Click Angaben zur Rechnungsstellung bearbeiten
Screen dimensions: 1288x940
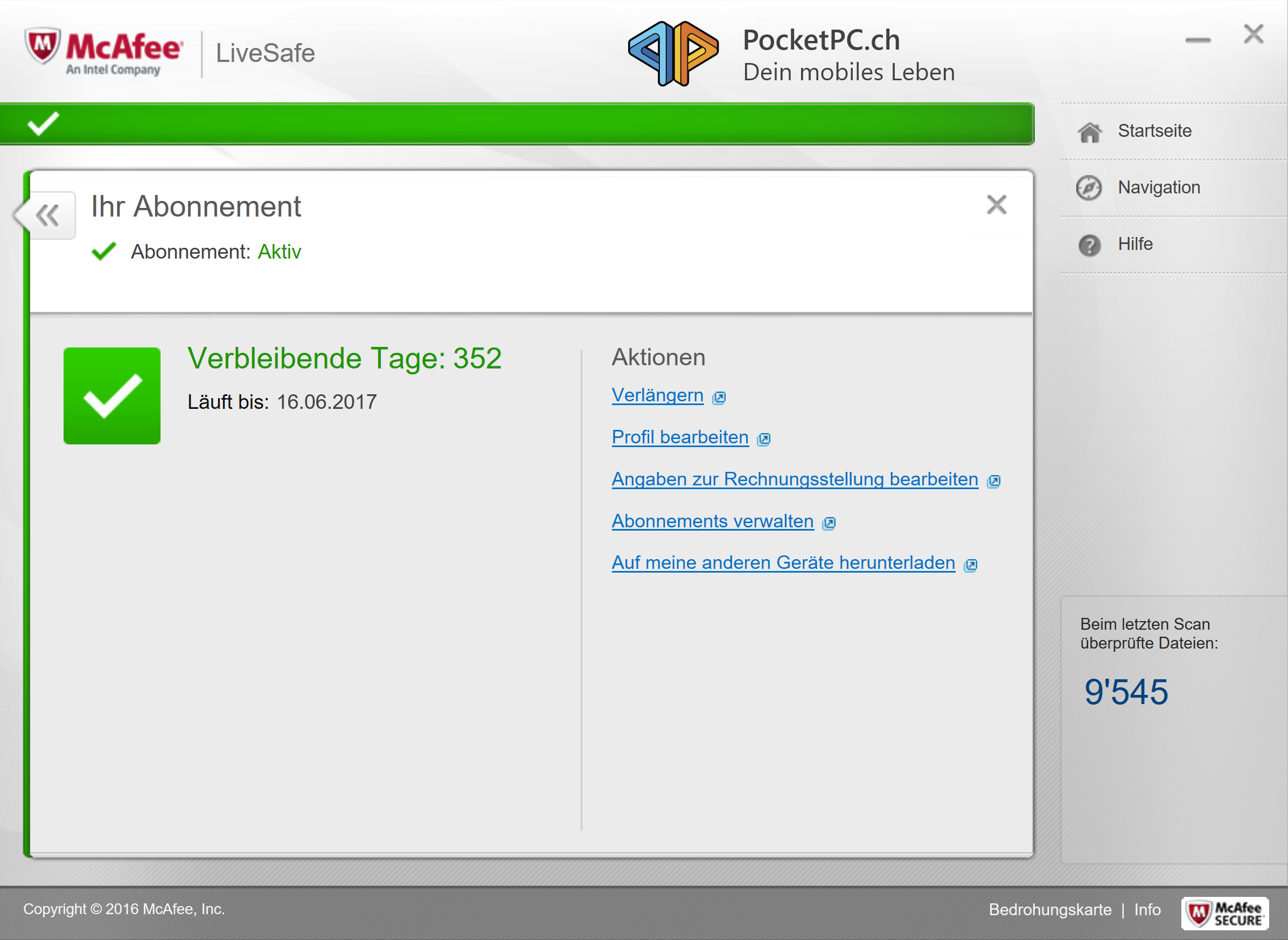(x=794, y=479)
